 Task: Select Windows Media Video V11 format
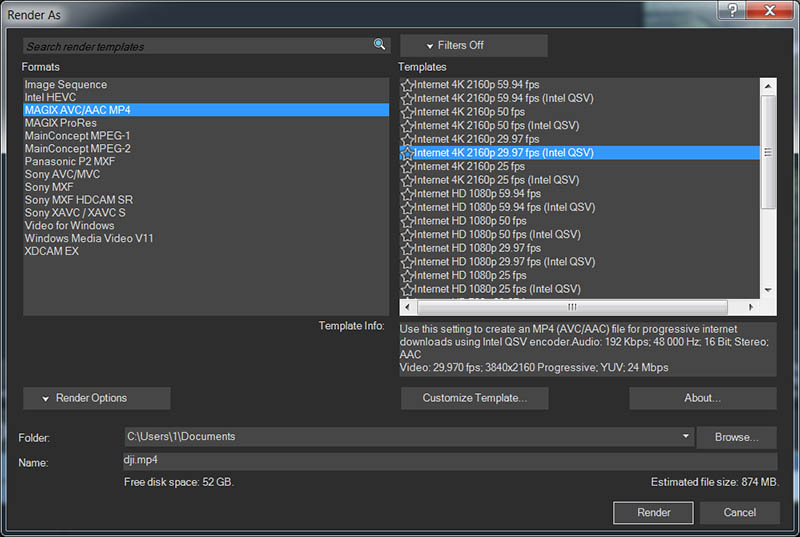tap(206, 238)
